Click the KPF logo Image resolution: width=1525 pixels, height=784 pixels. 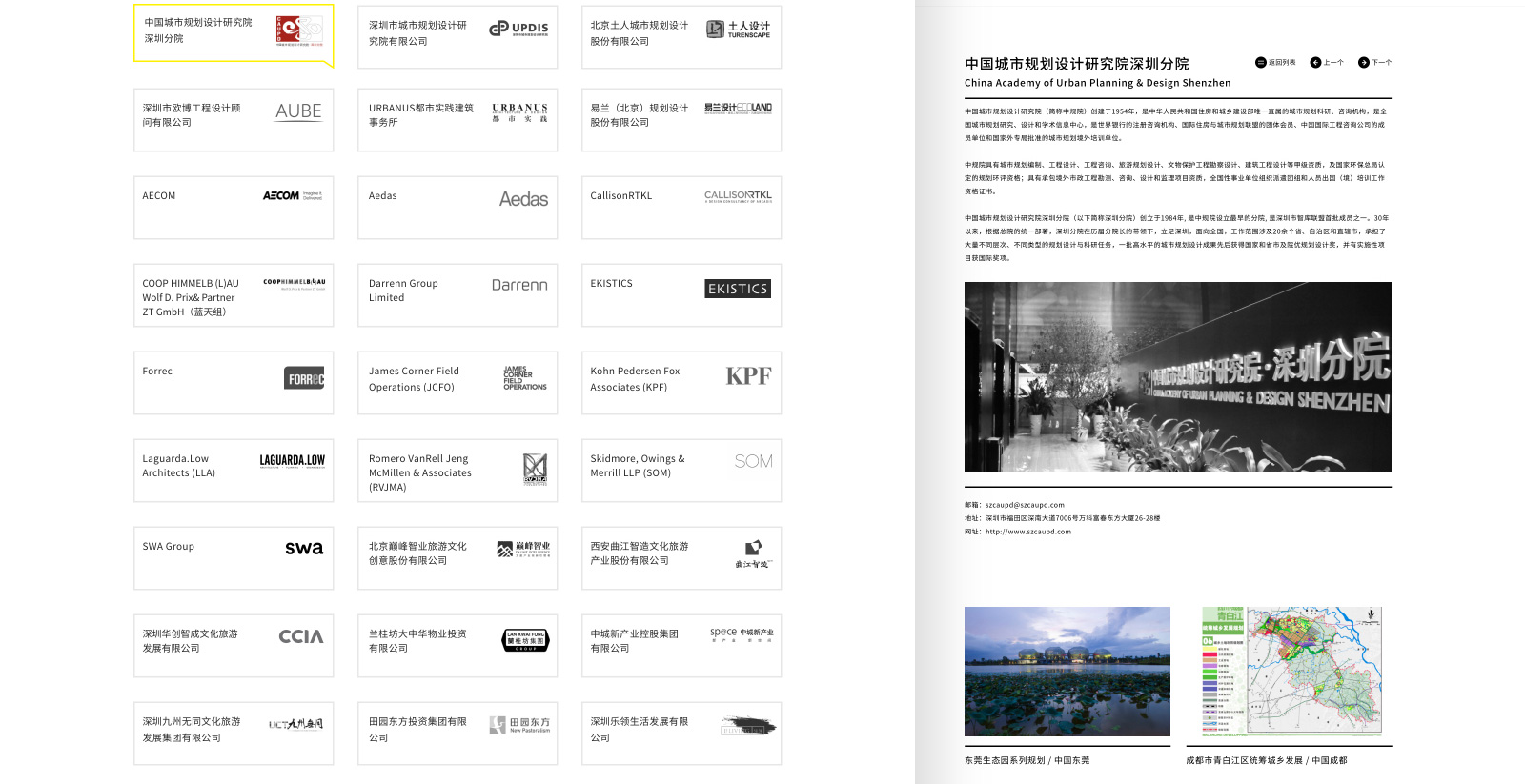click(748, 376)
